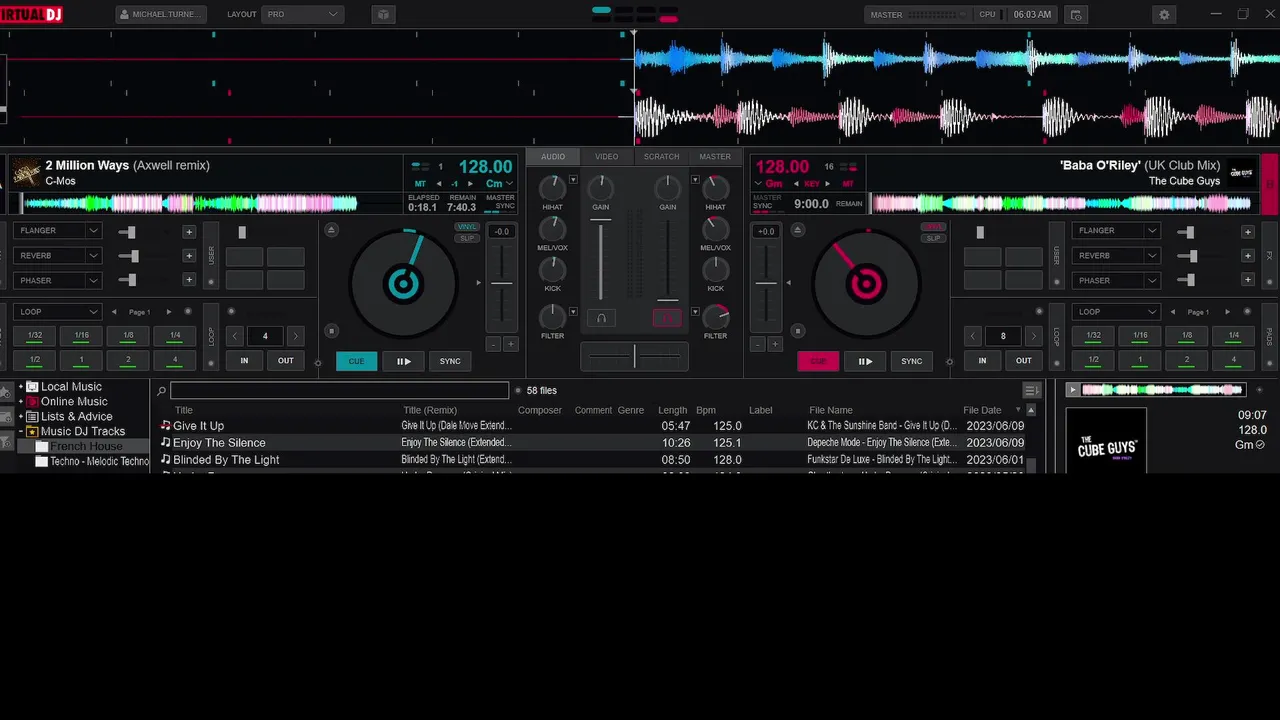This screenshot has height=720, width=1280.
Task: Go to the previous pads page on the left deck
Action: coord(114,312)
